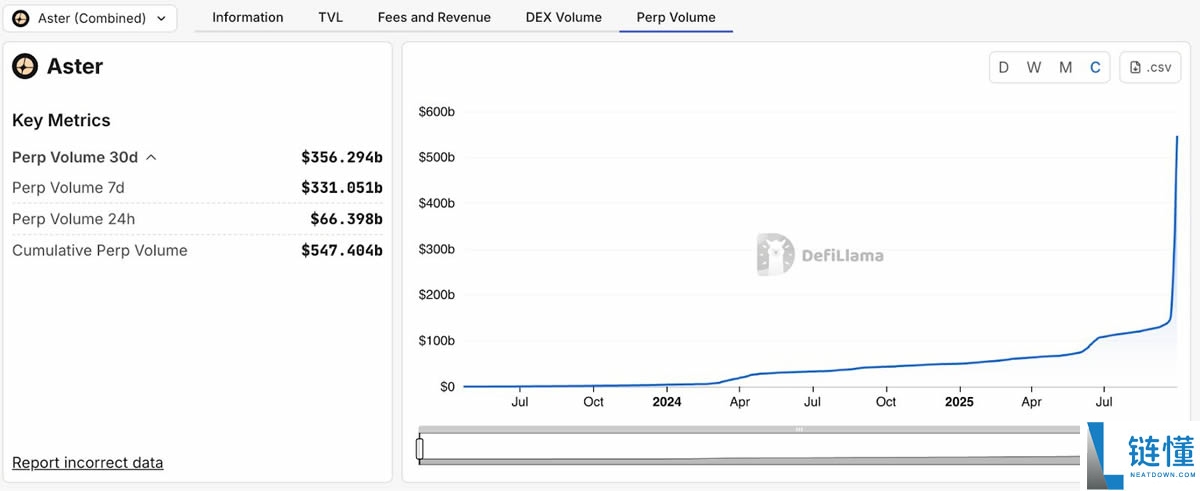Viewport: 1200px width, 491px height.
Task: Switch to the TVL tab
Action: point(330,17)
